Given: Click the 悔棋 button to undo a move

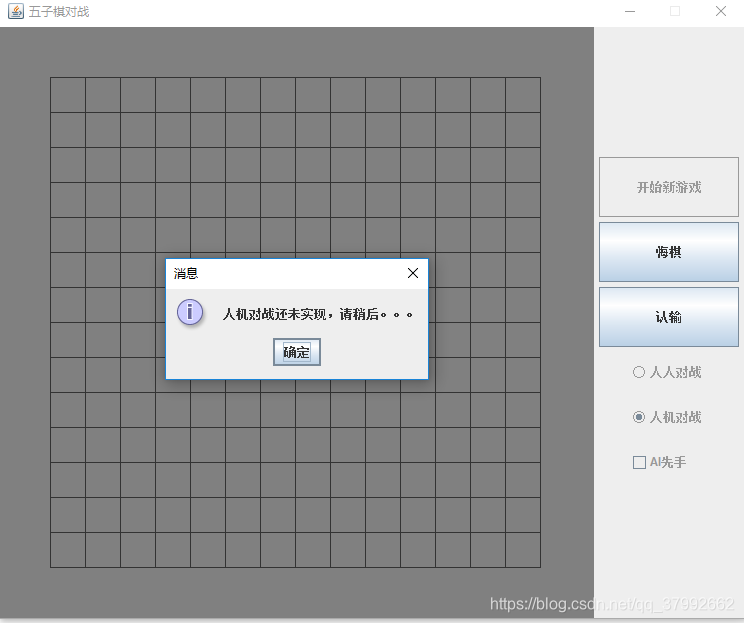Looking at the screenshot, I should coord(669,252).
